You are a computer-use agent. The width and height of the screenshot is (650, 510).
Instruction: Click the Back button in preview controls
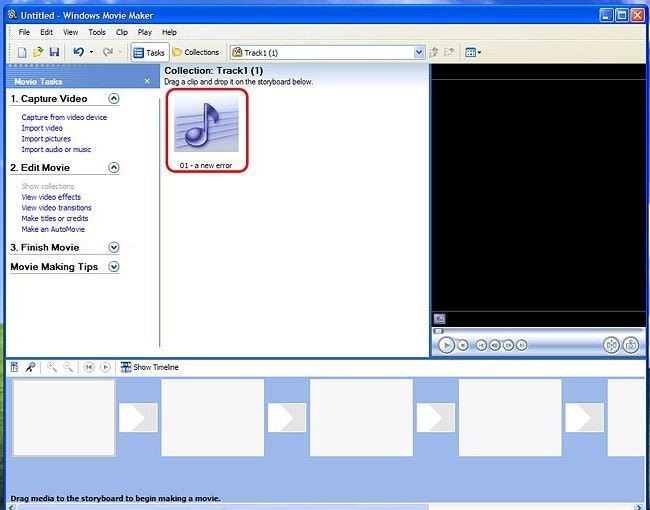(x=481, y=345)
